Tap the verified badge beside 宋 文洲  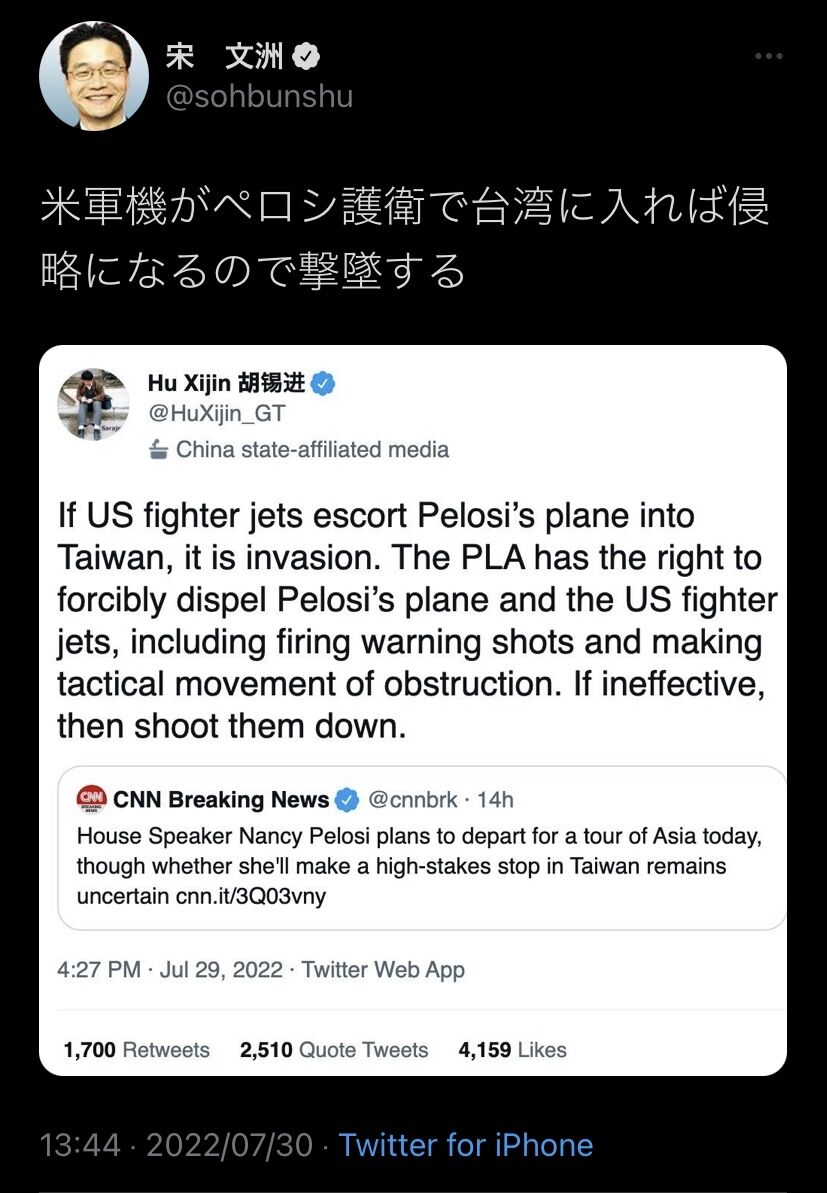pos(306,57)
